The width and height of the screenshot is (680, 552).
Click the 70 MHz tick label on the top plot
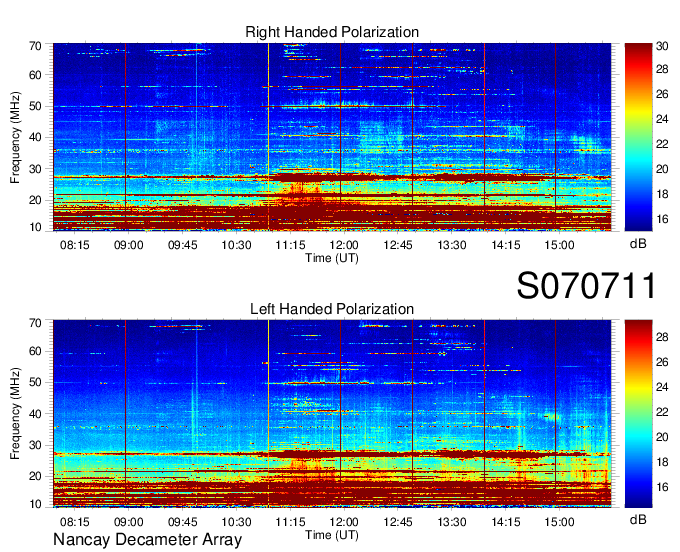click(35, 46)
